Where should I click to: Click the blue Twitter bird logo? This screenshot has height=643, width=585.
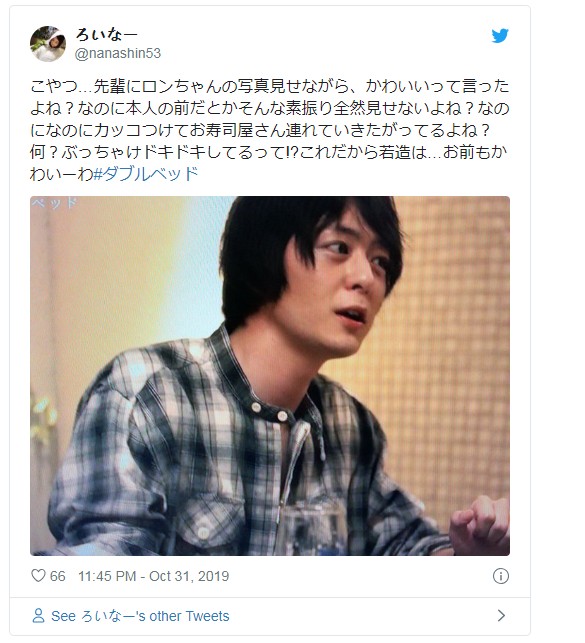click(x=500, y=36)
